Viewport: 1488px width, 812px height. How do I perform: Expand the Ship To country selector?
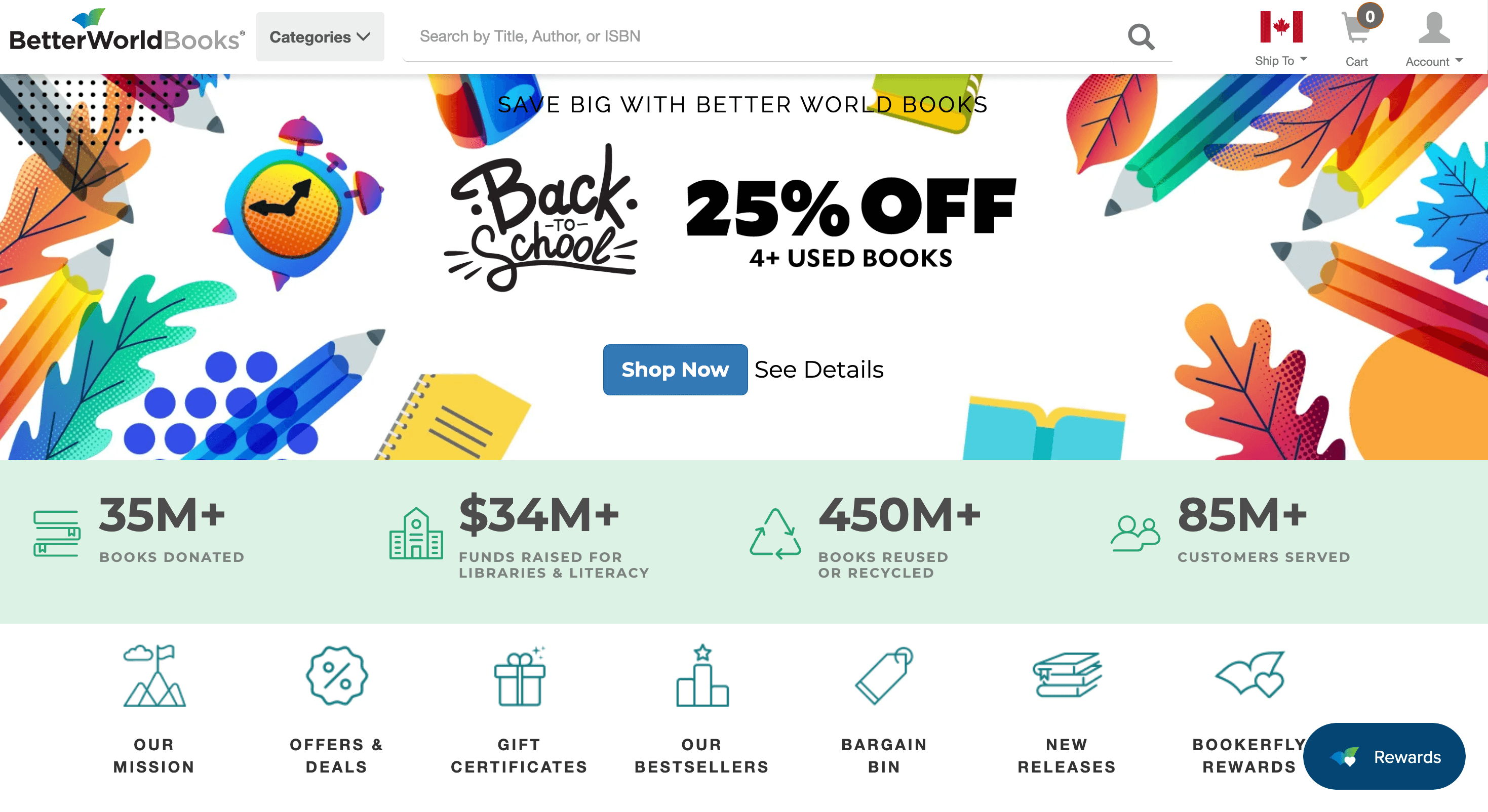pos(1281,60)
